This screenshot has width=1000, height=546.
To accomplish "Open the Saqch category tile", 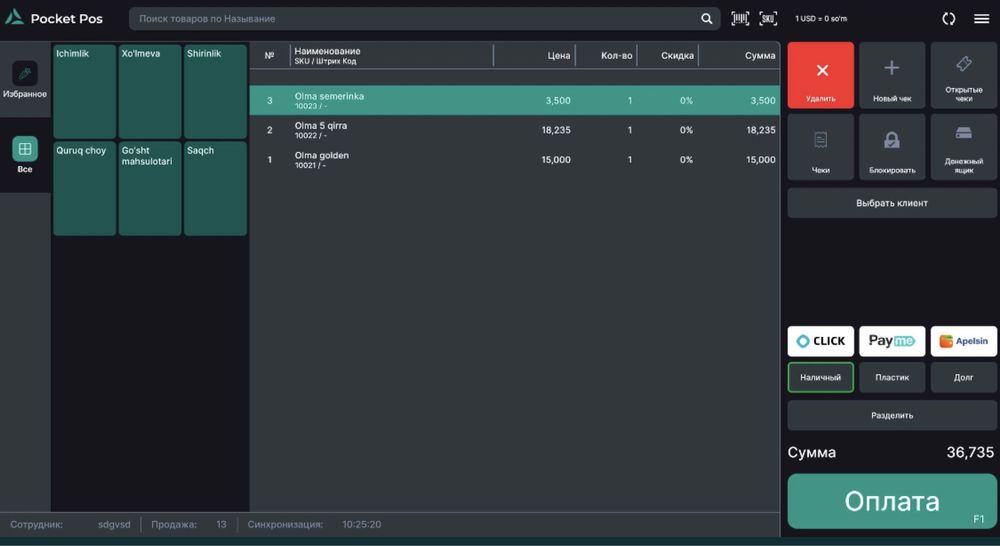I will tap(215, 188).
